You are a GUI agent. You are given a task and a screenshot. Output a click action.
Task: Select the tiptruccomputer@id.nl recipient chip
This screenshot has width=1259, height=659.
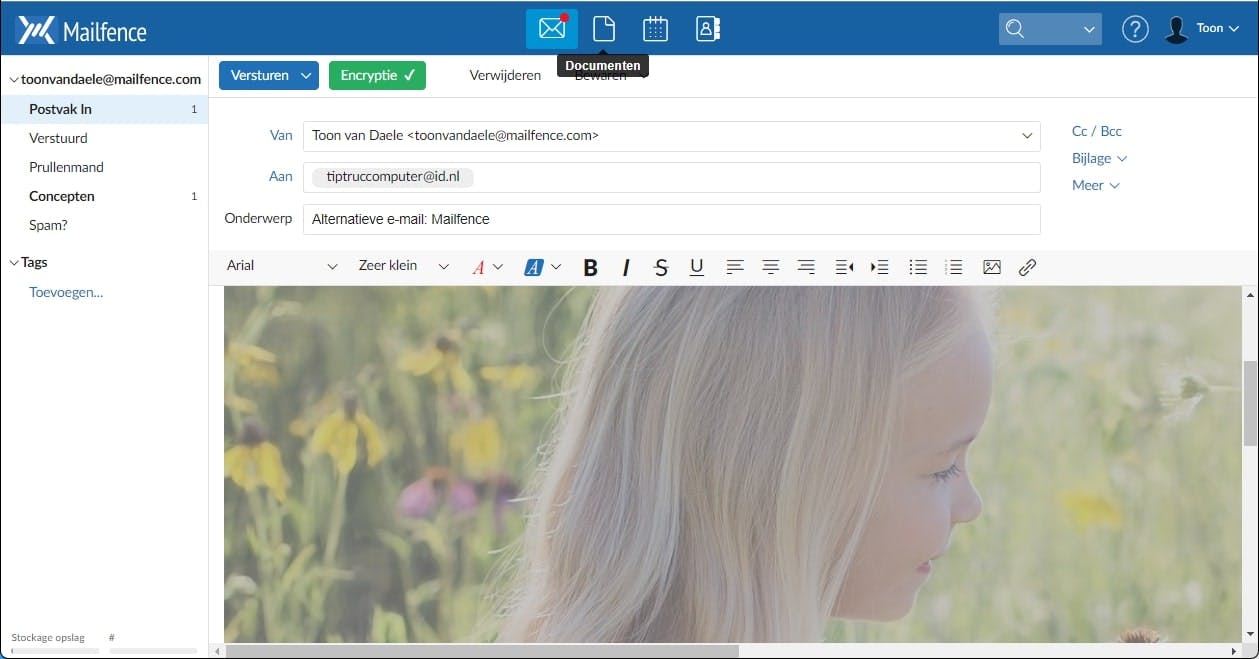[x=392, y=177]
